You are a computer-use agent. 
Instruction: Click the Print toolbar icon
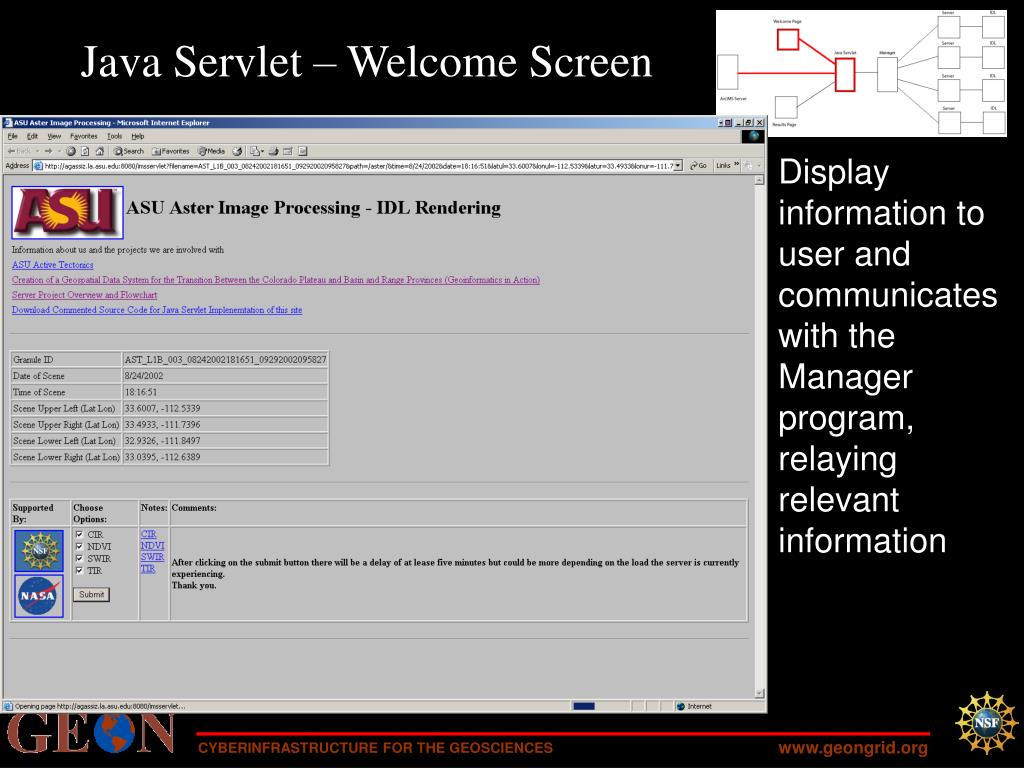click(x=273, y=151)
